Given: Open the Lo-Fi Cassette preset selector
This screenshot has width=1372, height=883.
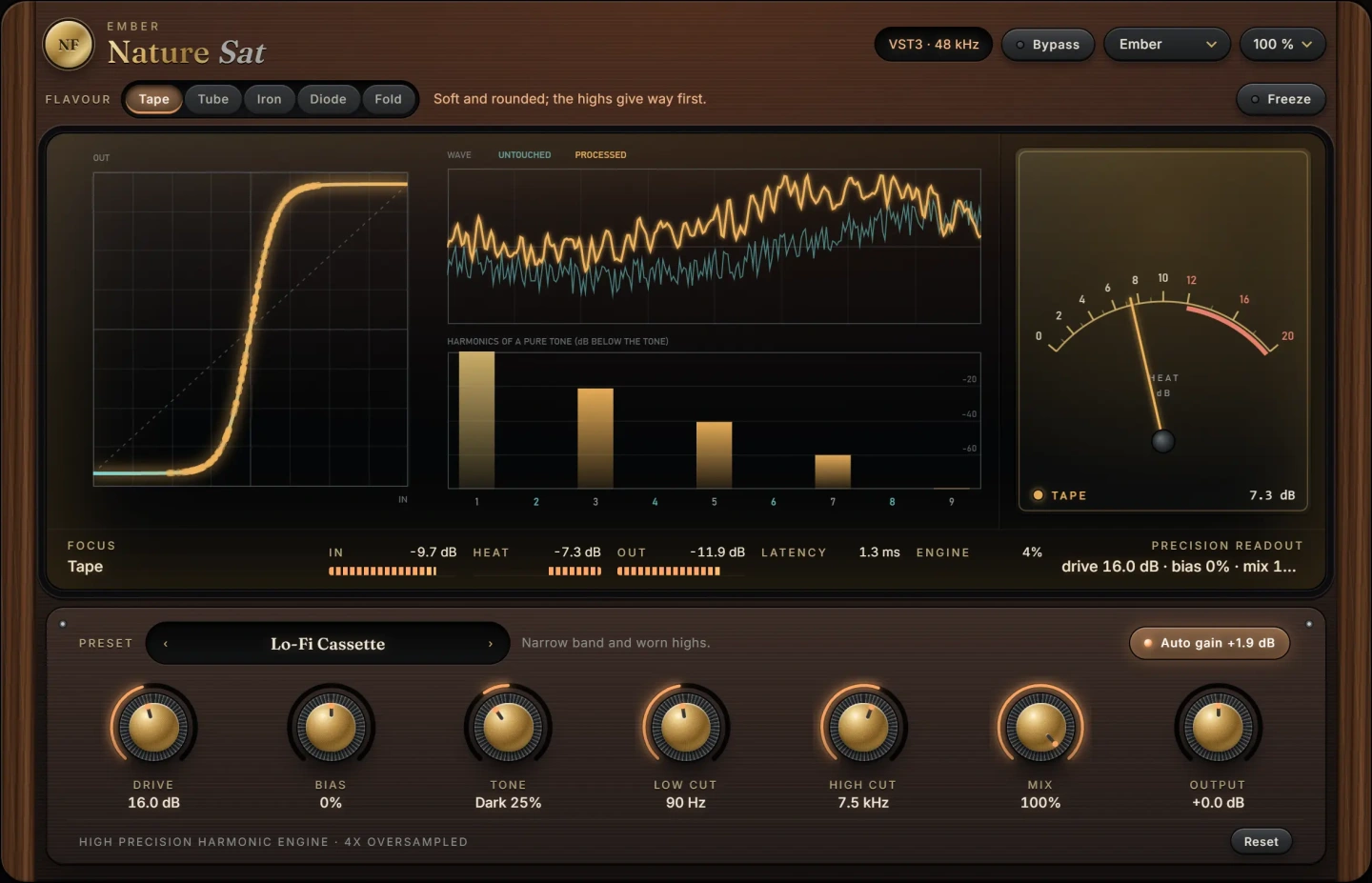Looking at the screenshot, I should 328,644.
